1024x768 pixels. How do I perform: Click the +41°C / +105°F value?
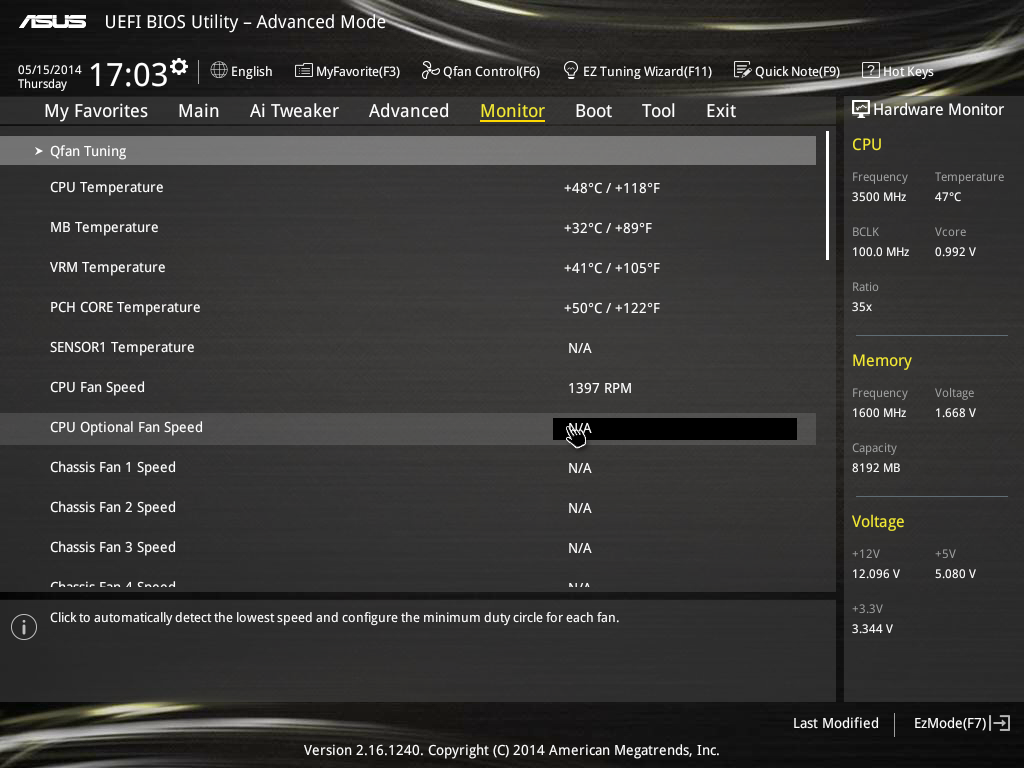pyautogui.click(x=612, y=268)
